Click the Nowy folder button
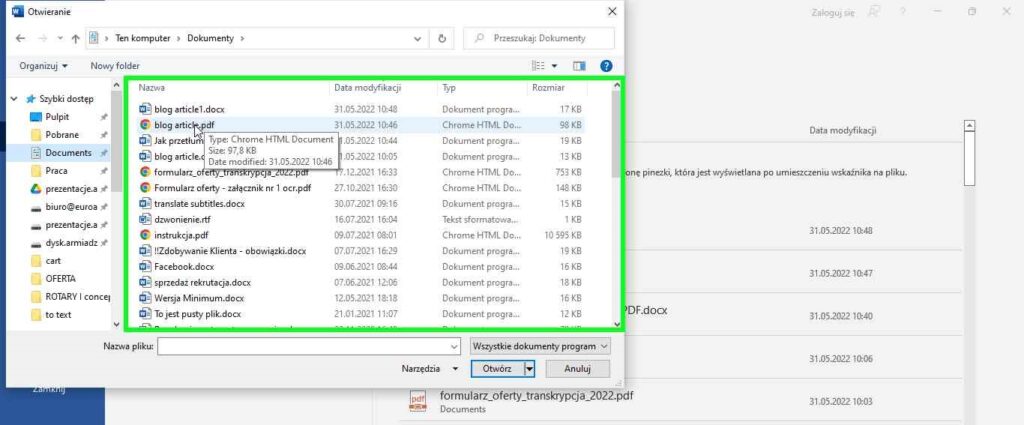 [x=115, y=66]
